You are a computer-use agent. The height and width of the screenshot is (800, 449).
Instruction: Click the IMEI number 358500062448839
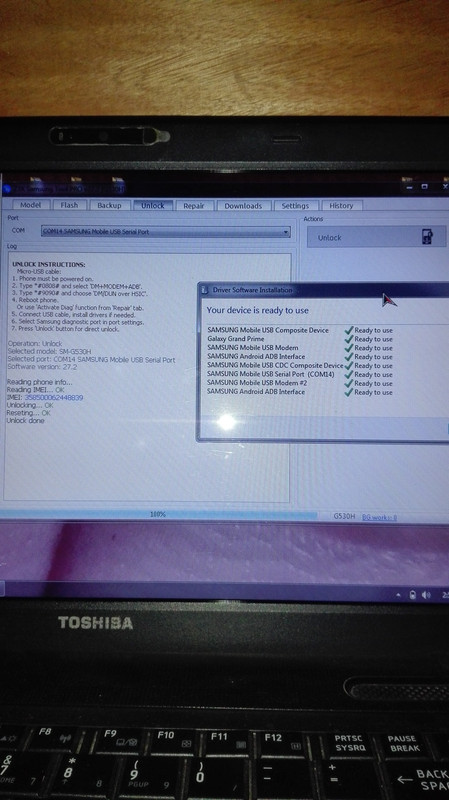point(54,397)
